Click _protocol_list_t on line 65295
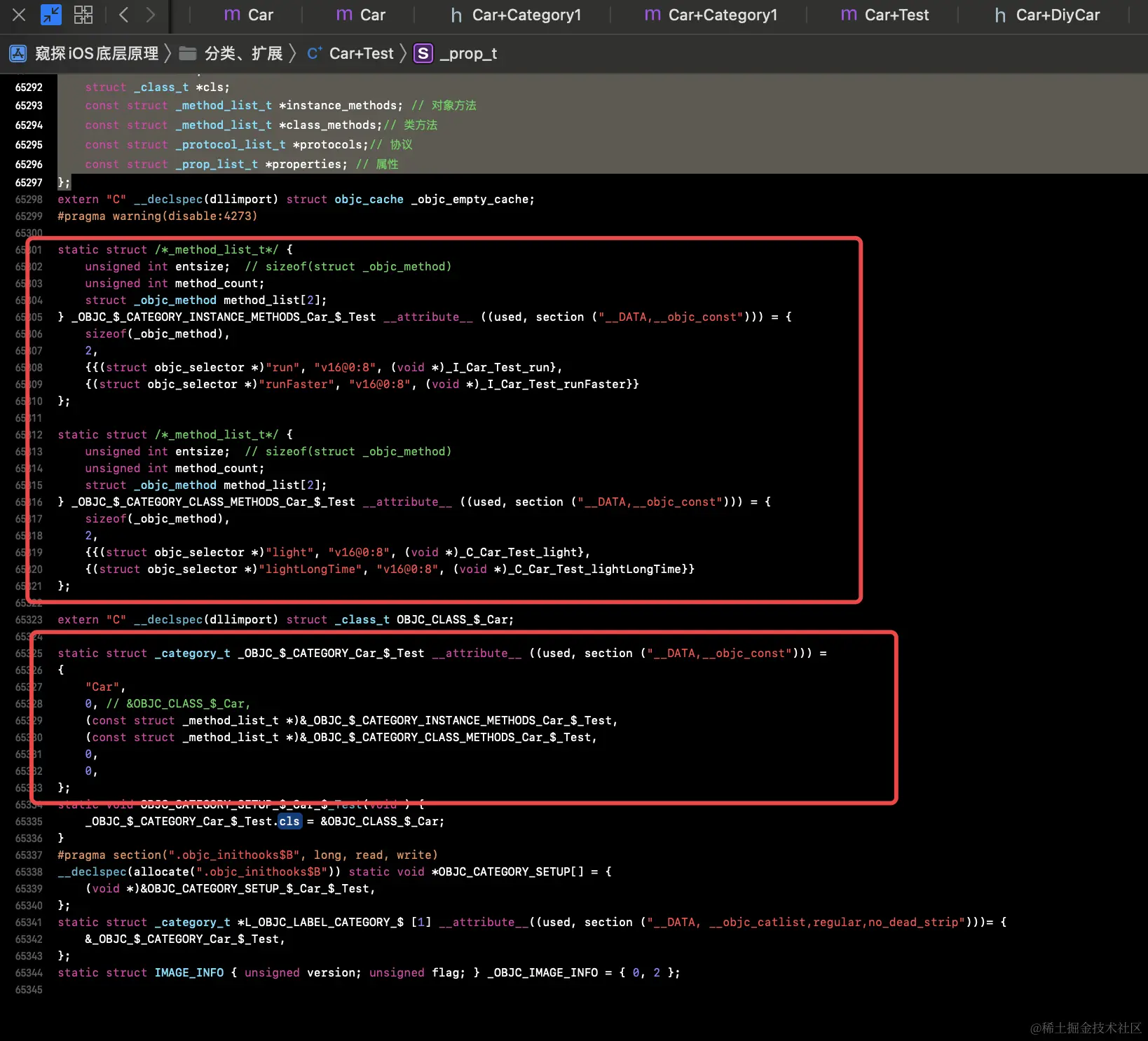The width and height of the screenshot is (1148, 1041). click(231, 145)
